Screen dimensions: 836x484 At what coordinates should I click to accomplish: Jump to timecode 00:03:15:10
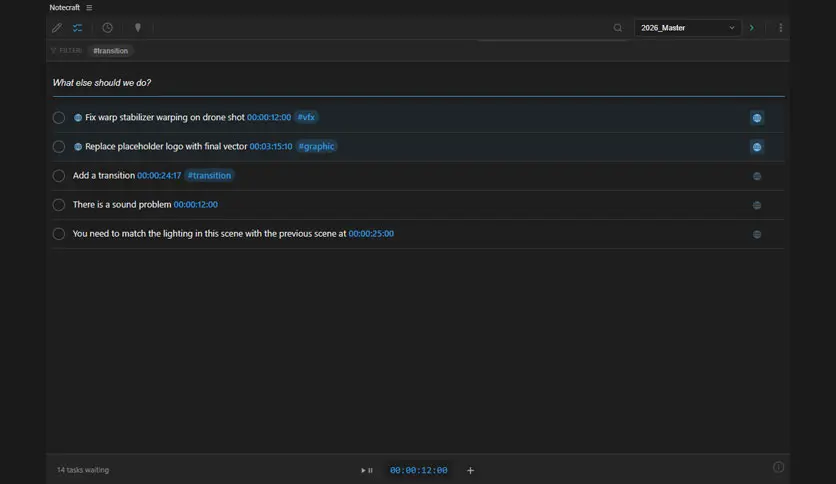271,146
